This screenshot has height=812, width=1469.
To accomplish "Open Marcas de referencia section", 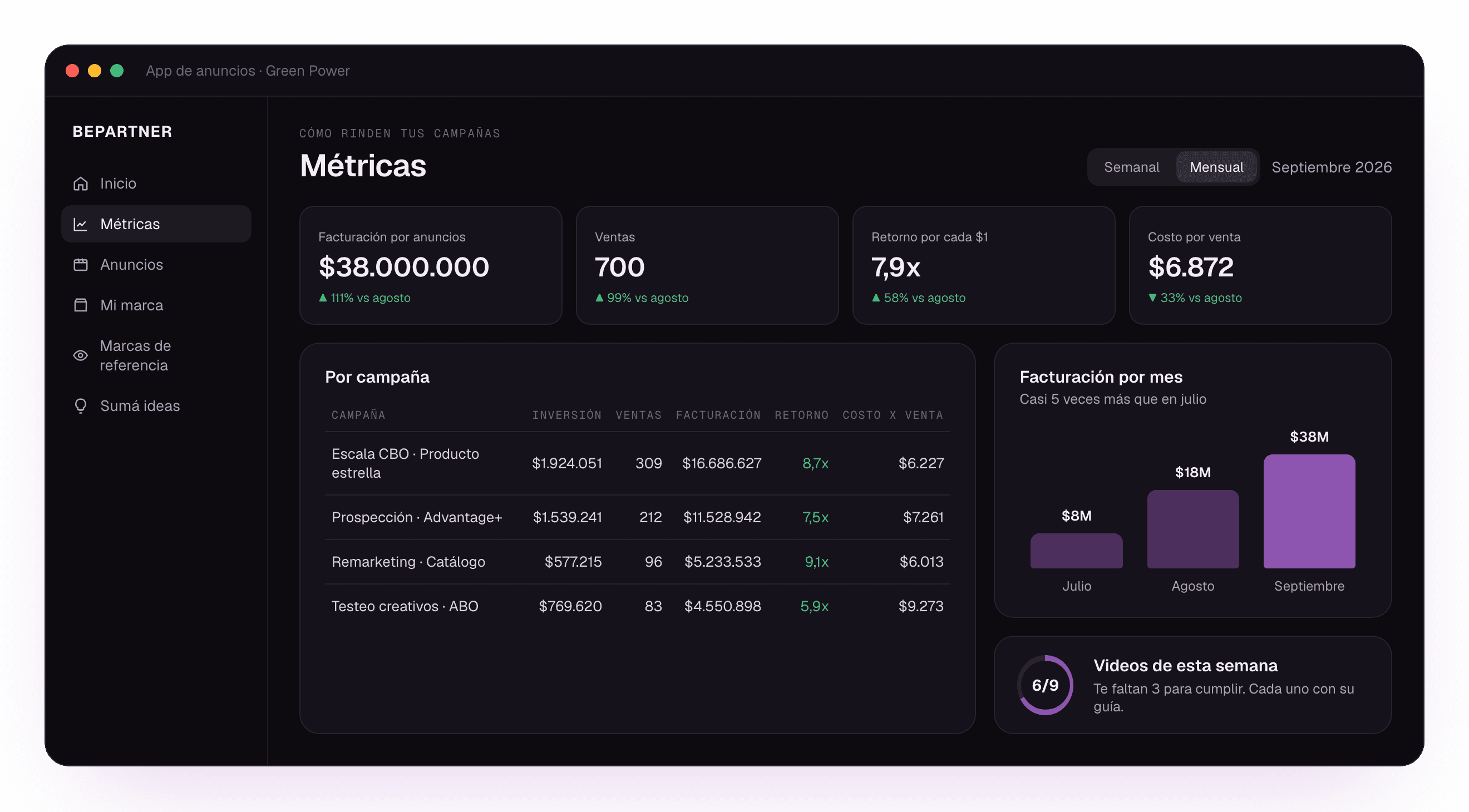I will point(156,355).
